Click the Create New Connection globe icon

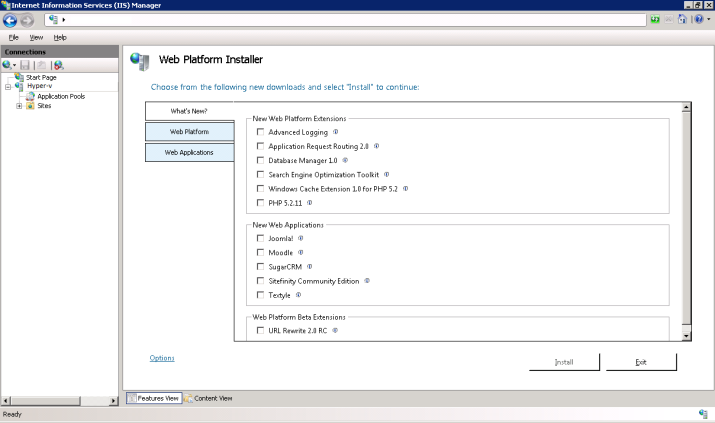pyautogui.click(x=8, y=65)
